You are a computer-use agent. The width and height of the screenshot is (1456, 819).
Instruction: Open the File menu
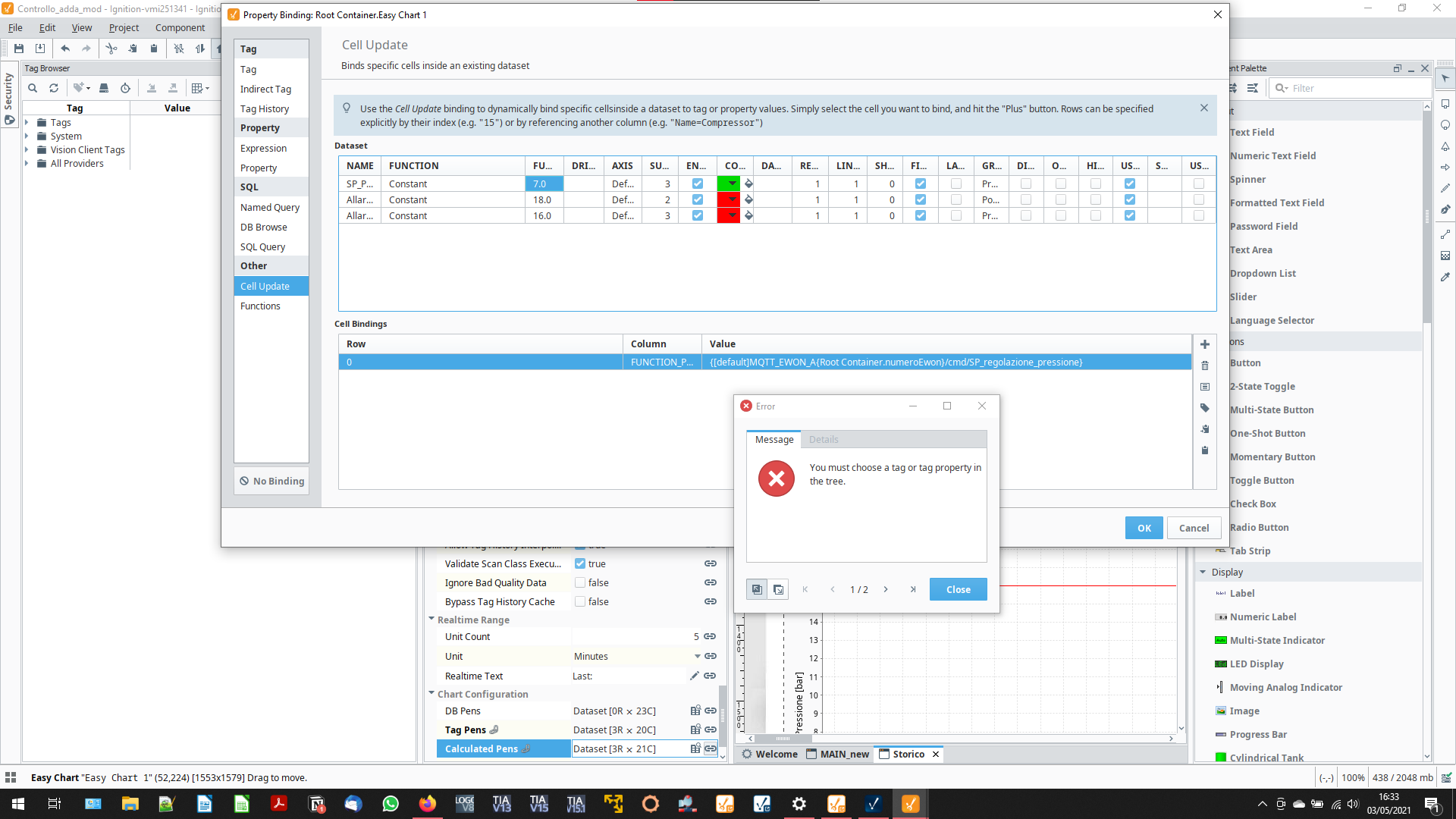pos(15,27)
